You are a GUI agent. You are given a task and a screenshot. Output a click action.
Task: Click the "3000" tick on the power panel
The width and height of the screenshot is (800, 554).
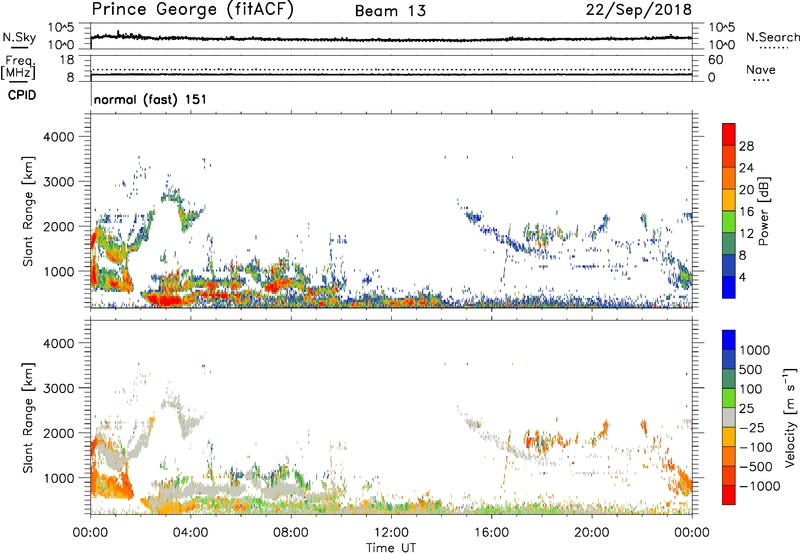[x=59, y=182]
